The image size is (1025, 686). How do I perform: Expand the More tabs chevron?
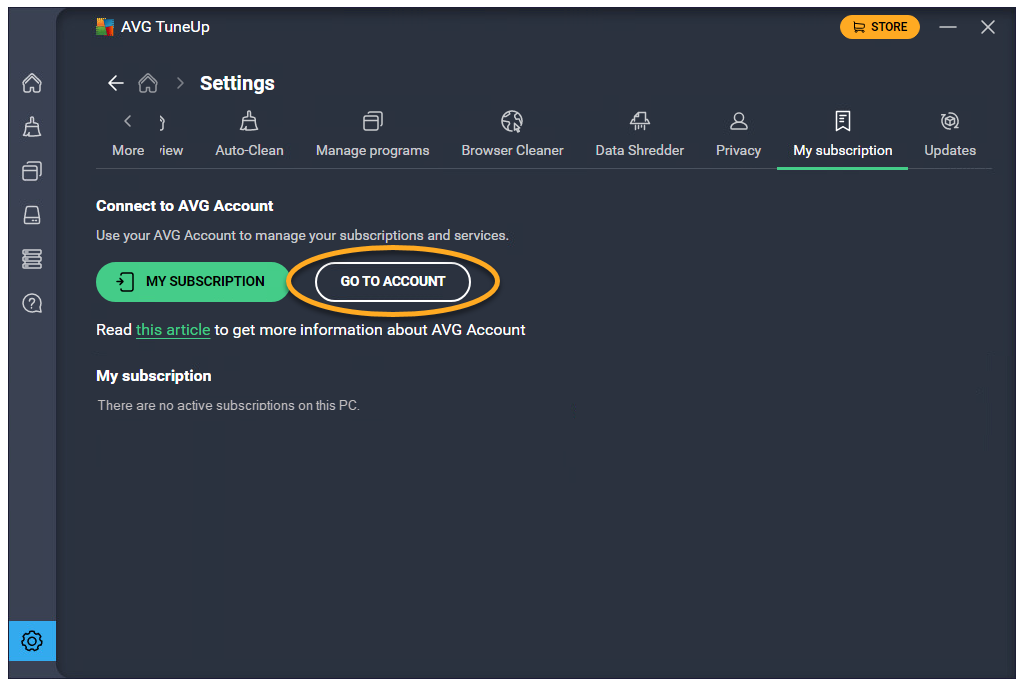click(x=128, y=135)
